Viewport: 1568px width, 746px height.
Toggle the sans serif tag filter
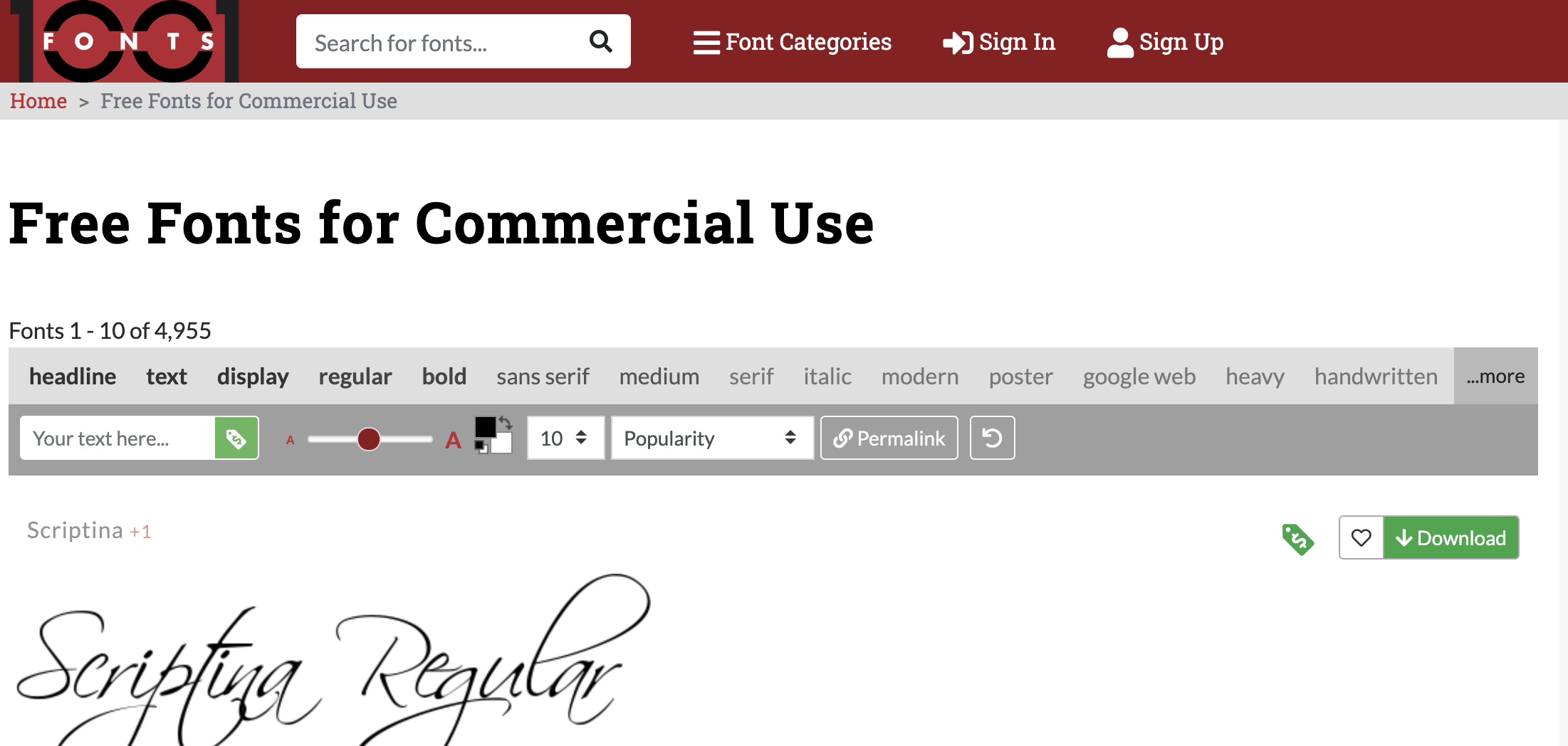[x=543, y=377]
